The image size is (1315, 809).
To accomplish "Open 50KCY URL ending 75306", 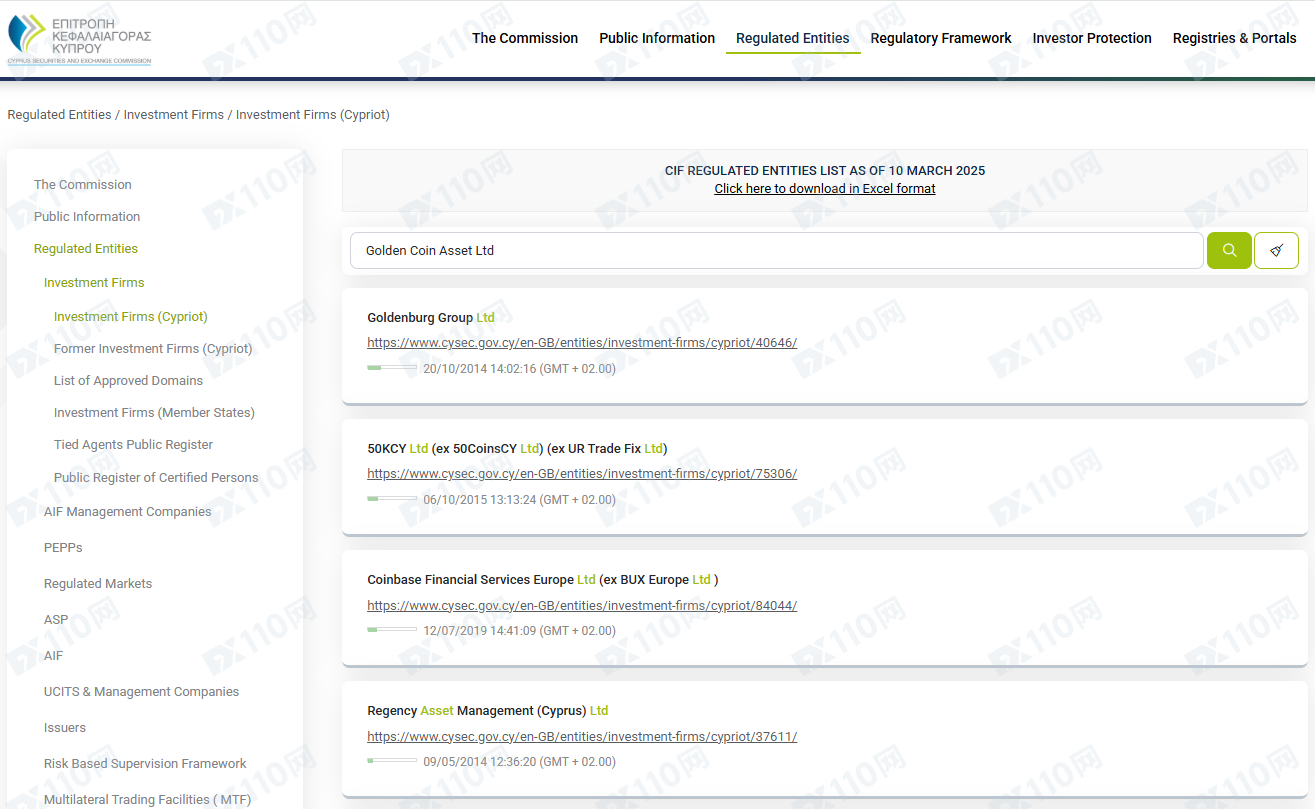I will click(x=582, y=474).
